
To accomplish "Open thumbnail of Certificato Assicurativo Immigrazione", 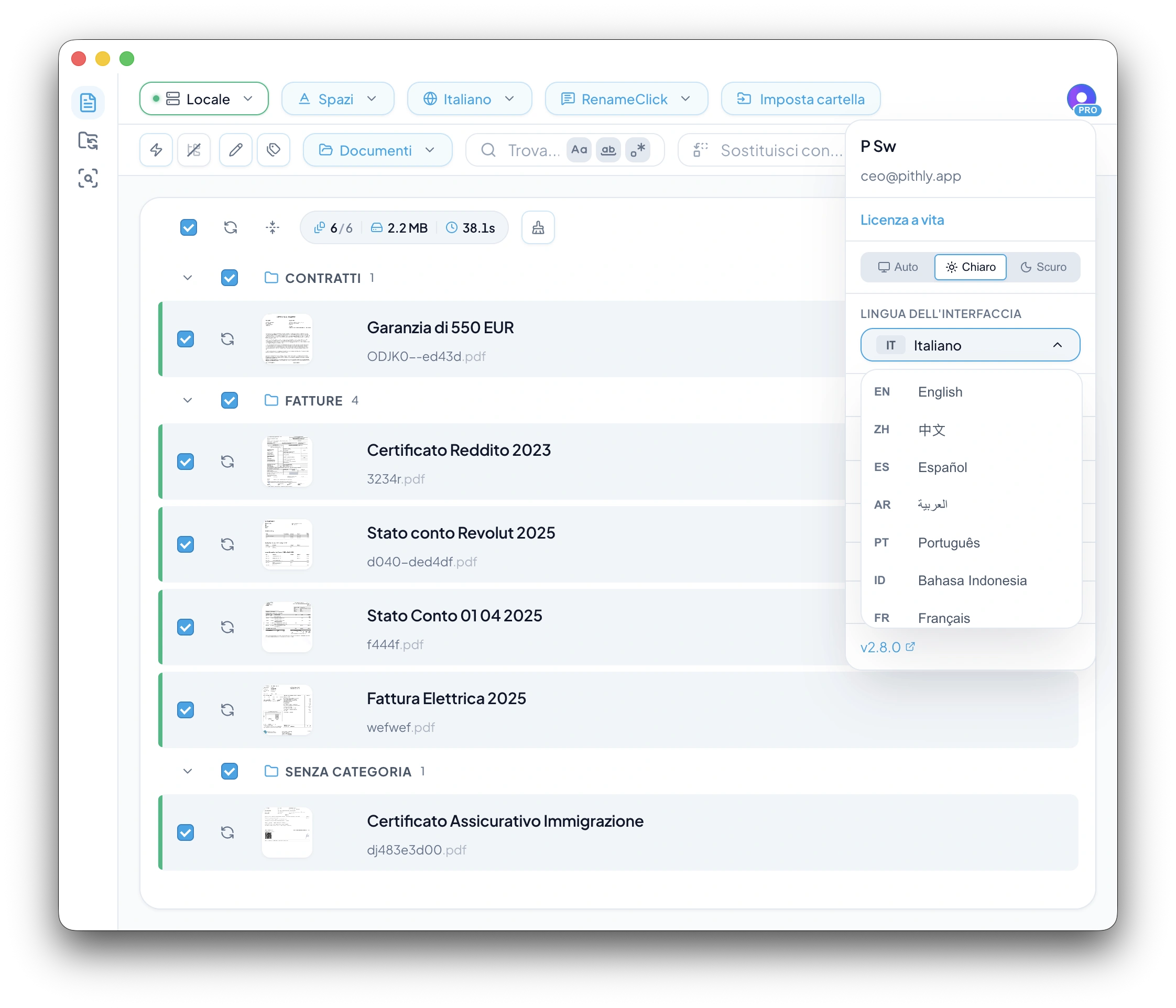I will (x=287, y=832).
